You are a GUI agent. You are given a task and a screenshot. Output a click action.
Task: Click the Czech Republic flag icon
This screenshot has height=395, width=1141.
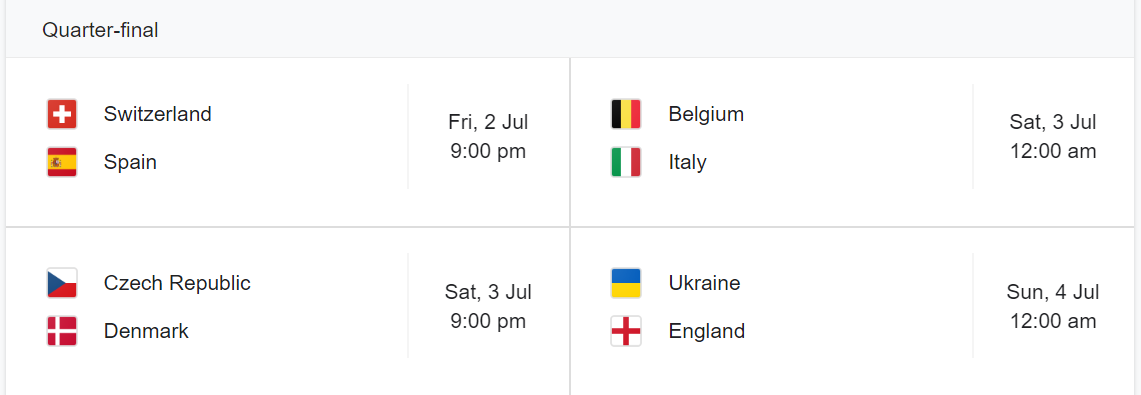coord(62,283)
